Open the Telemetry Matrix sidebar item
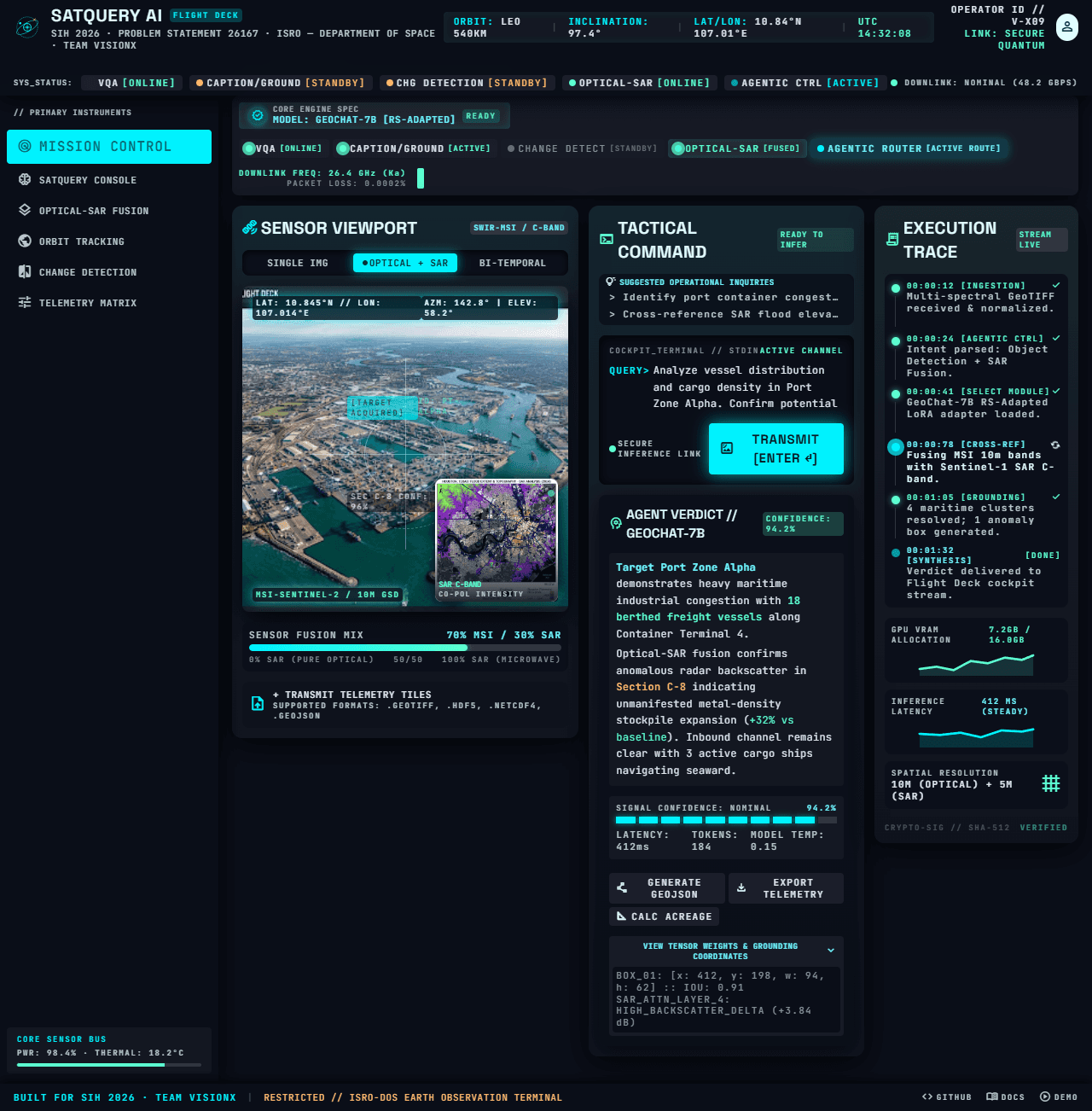This screenshot has width=1092, height=1111. pos(109,303)
